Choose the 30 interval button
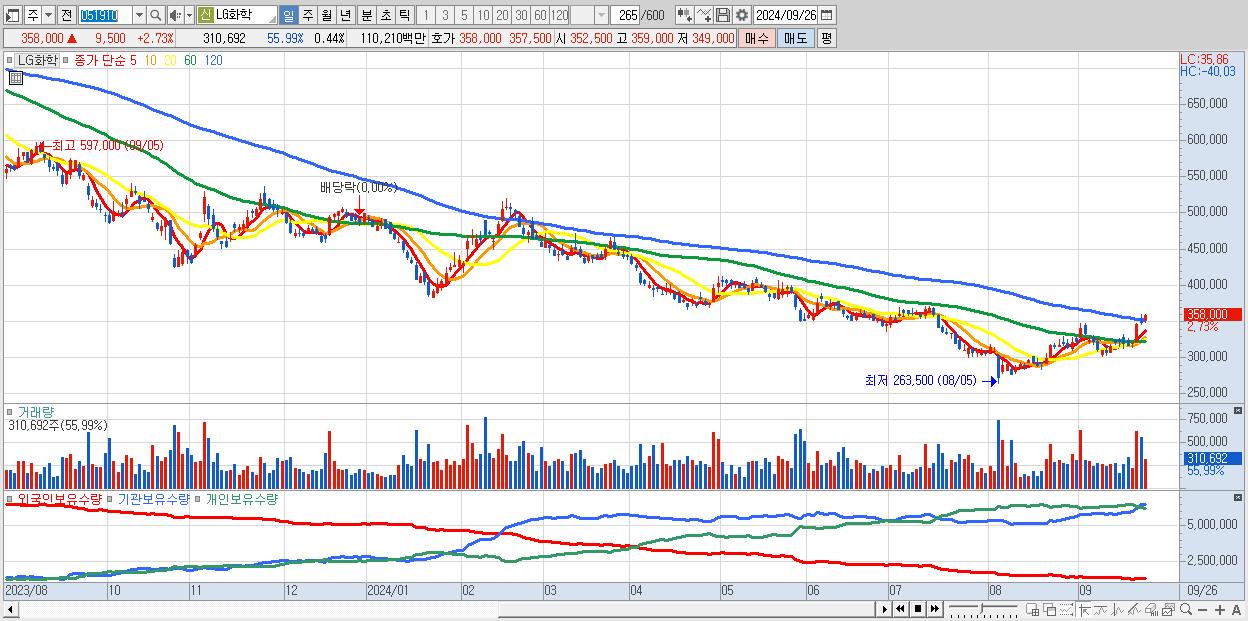 (x=521, y=15)
